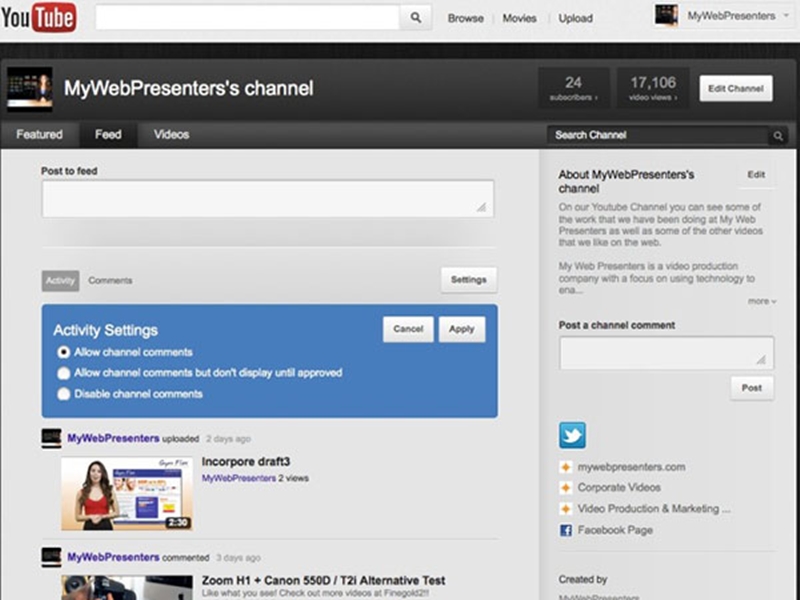Click the Search Channel magnifier icon

tap(778, 136)
